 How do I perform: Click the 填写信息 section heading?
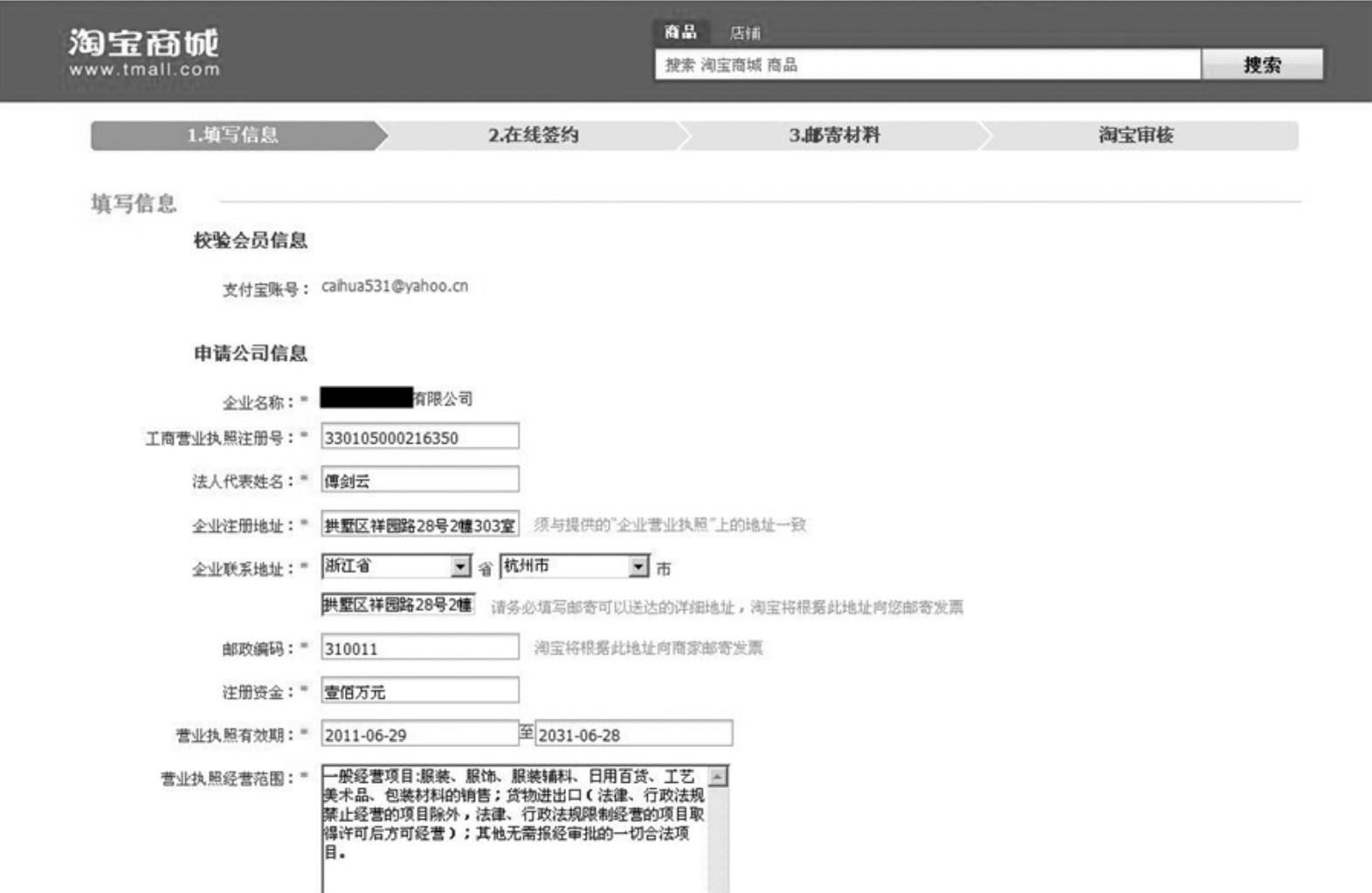tap(134, 204)
